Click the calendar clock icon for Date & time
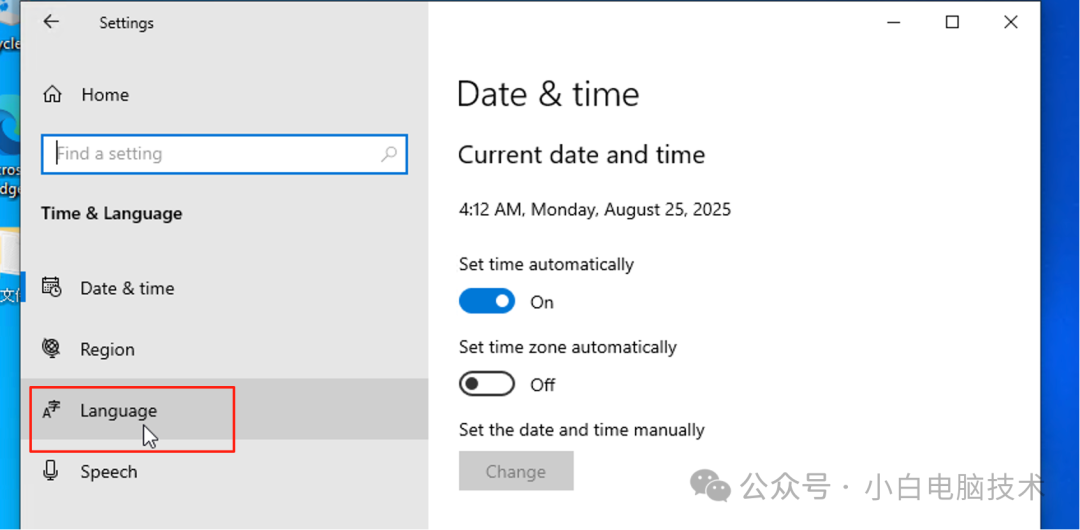Viewport: 1080px width, 530px height. (52, 287)
